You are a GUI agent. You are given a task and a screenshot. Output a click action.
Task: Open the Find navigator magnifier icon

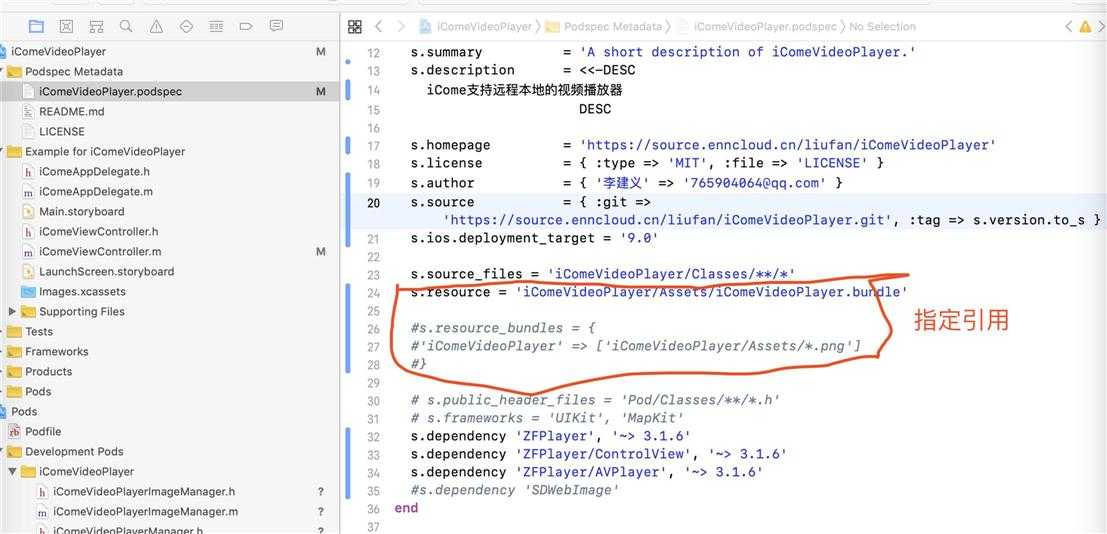[126, 26]
